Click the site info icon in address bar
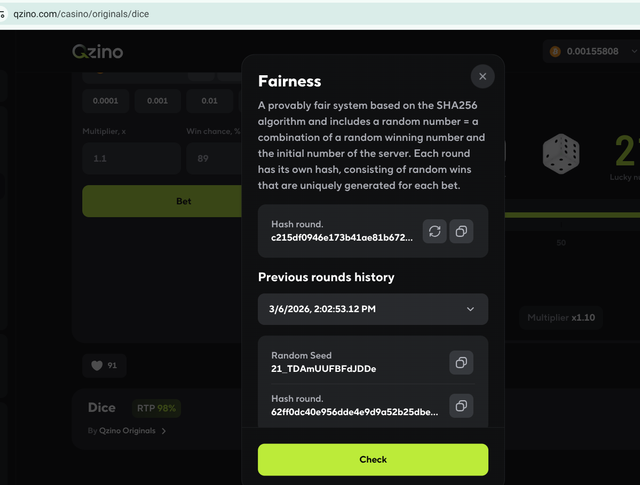640x485 pixels. [2, 14]
